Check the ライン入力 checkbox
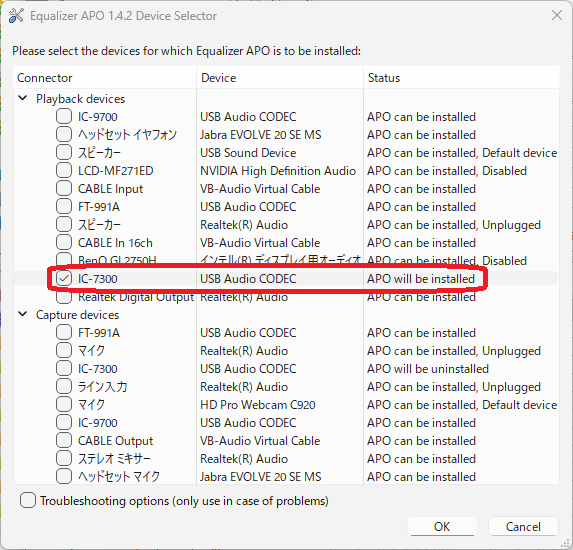 [x=64, y=387]
